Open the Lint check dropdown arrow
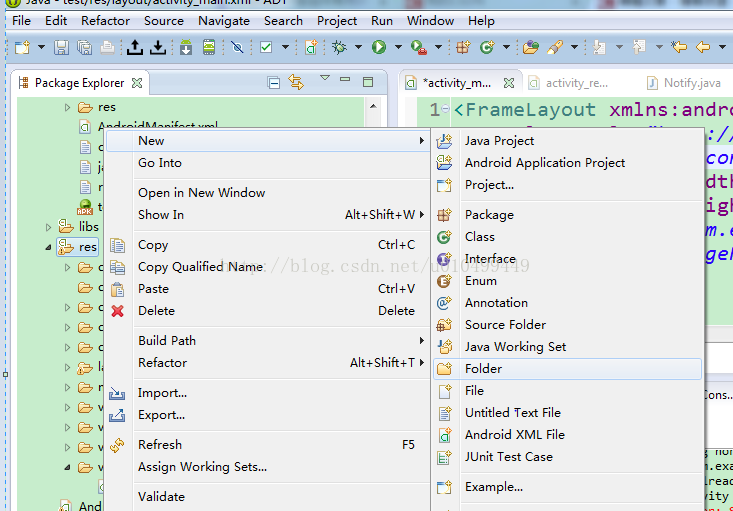 click(x=285, y=47)
